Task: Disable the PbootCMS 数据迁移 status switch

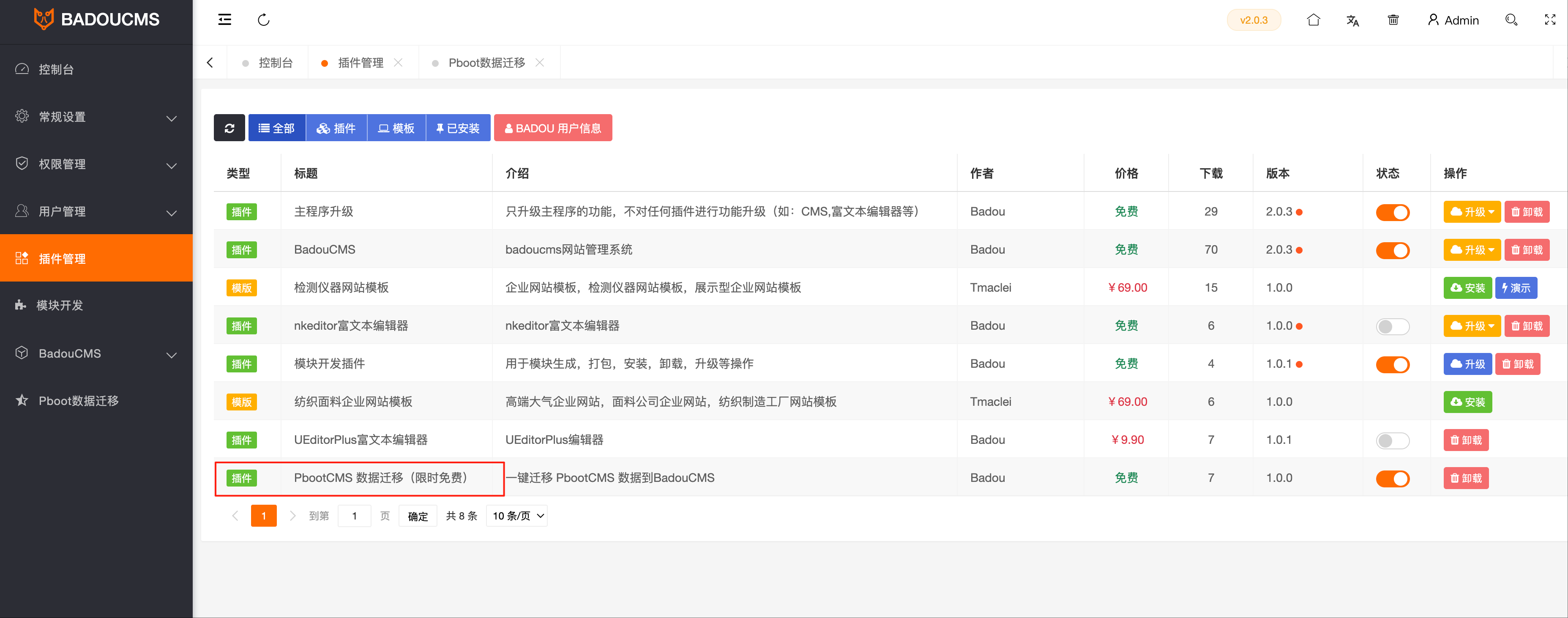Action: point(1392,479)
